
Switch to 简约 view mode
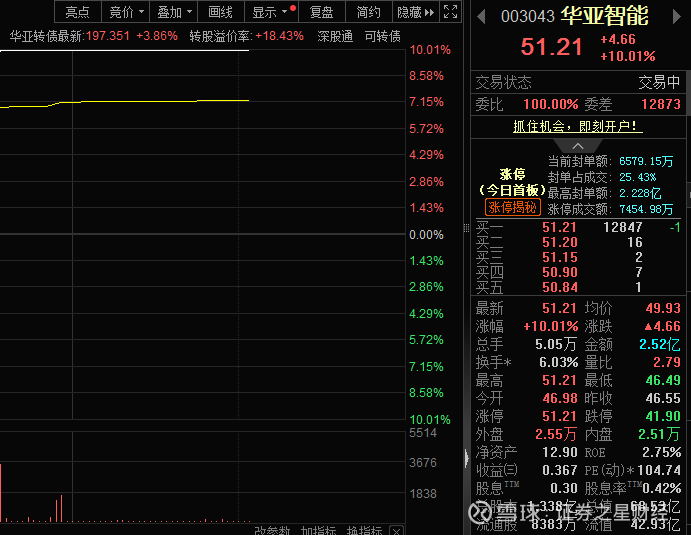point(368,12)
